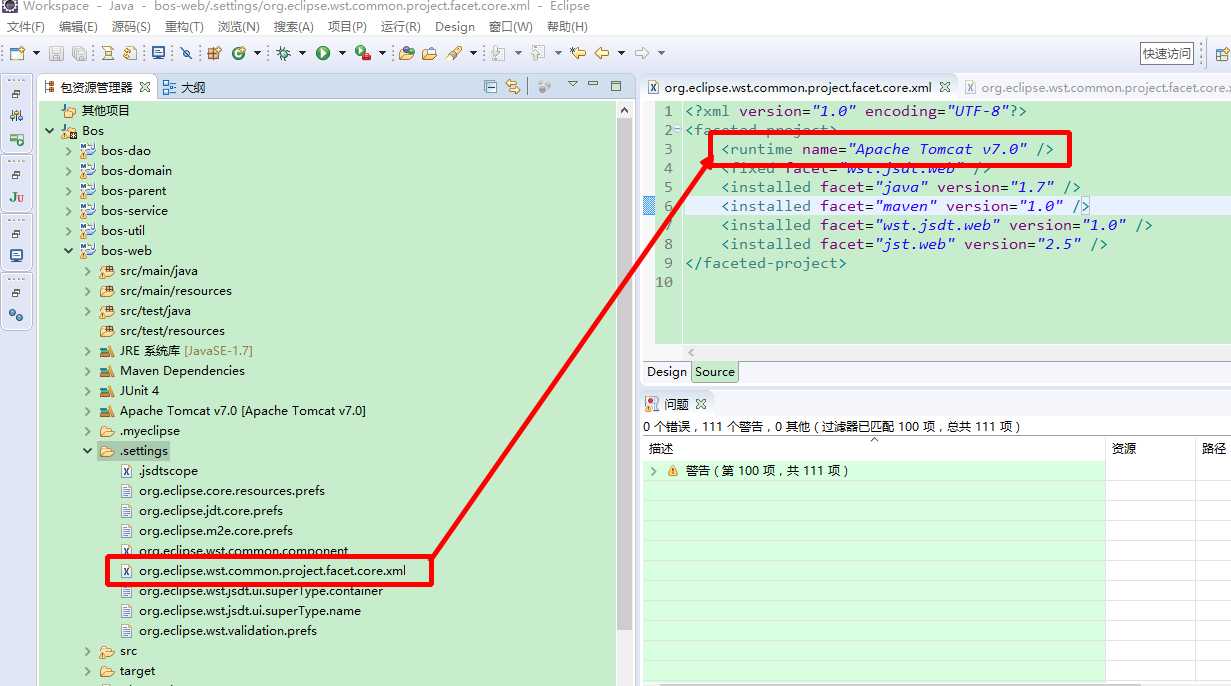The height and width of the screenshot is (686, 1231).
Task: Click the 快速访问 quick access box
Action: pyautogui.click(x=1167, y=54)
